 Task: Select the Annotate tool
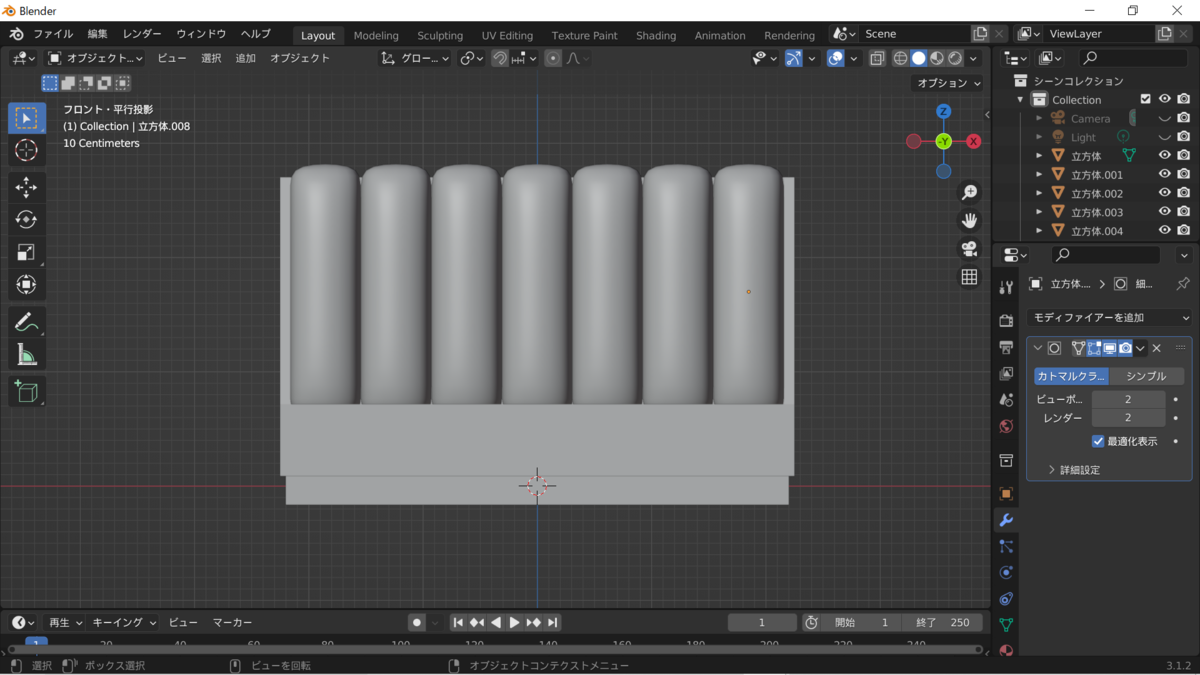[27, 322]
